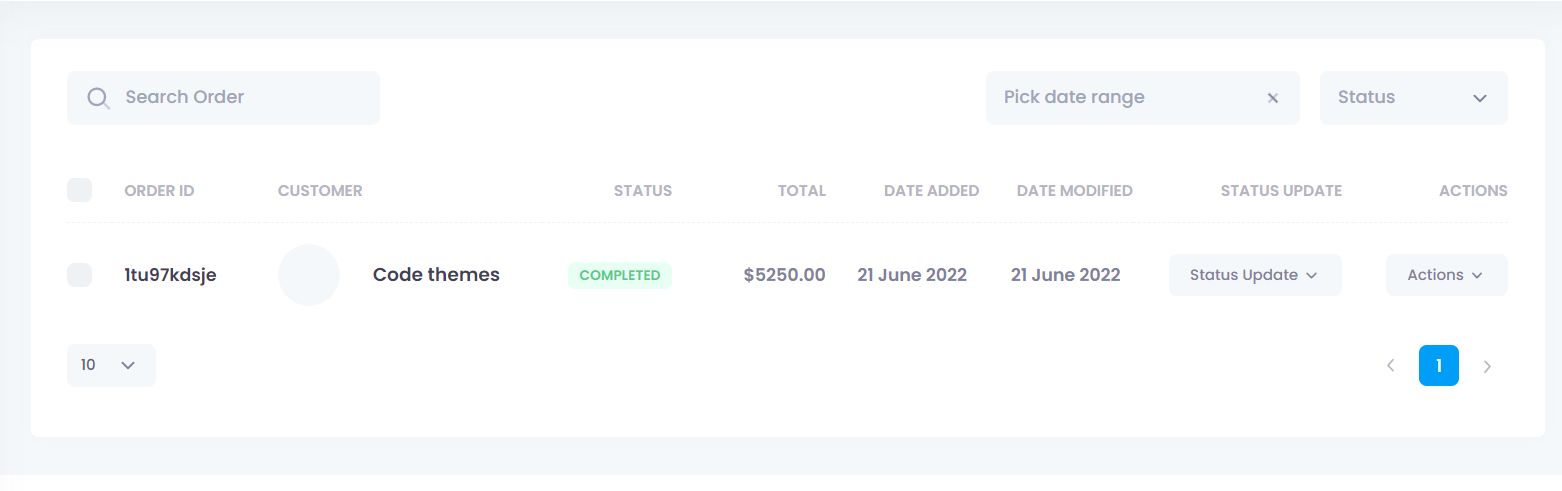This screenshot has width=1562, height=491.
Task: Toggle the select-all orders checkbox
Action: [x=79, y=190]
